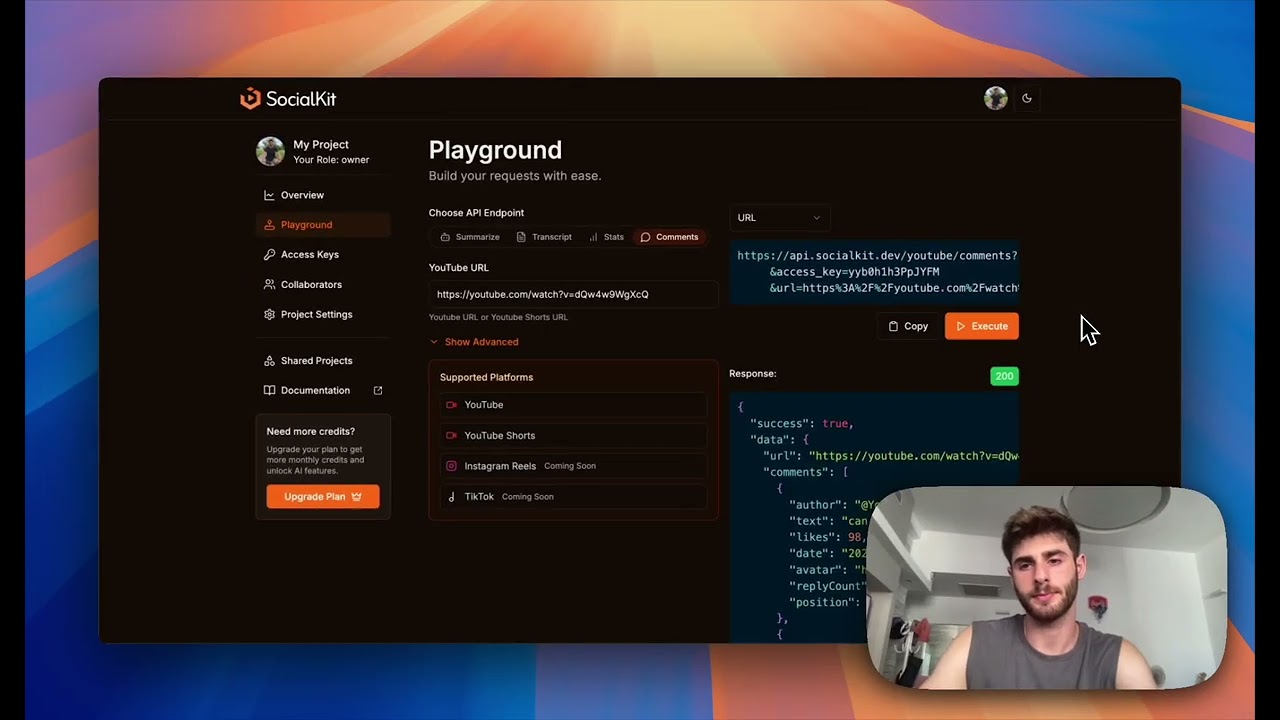Open the URL format dropdown
This screenshot has width=1280, height=720.
779,218
